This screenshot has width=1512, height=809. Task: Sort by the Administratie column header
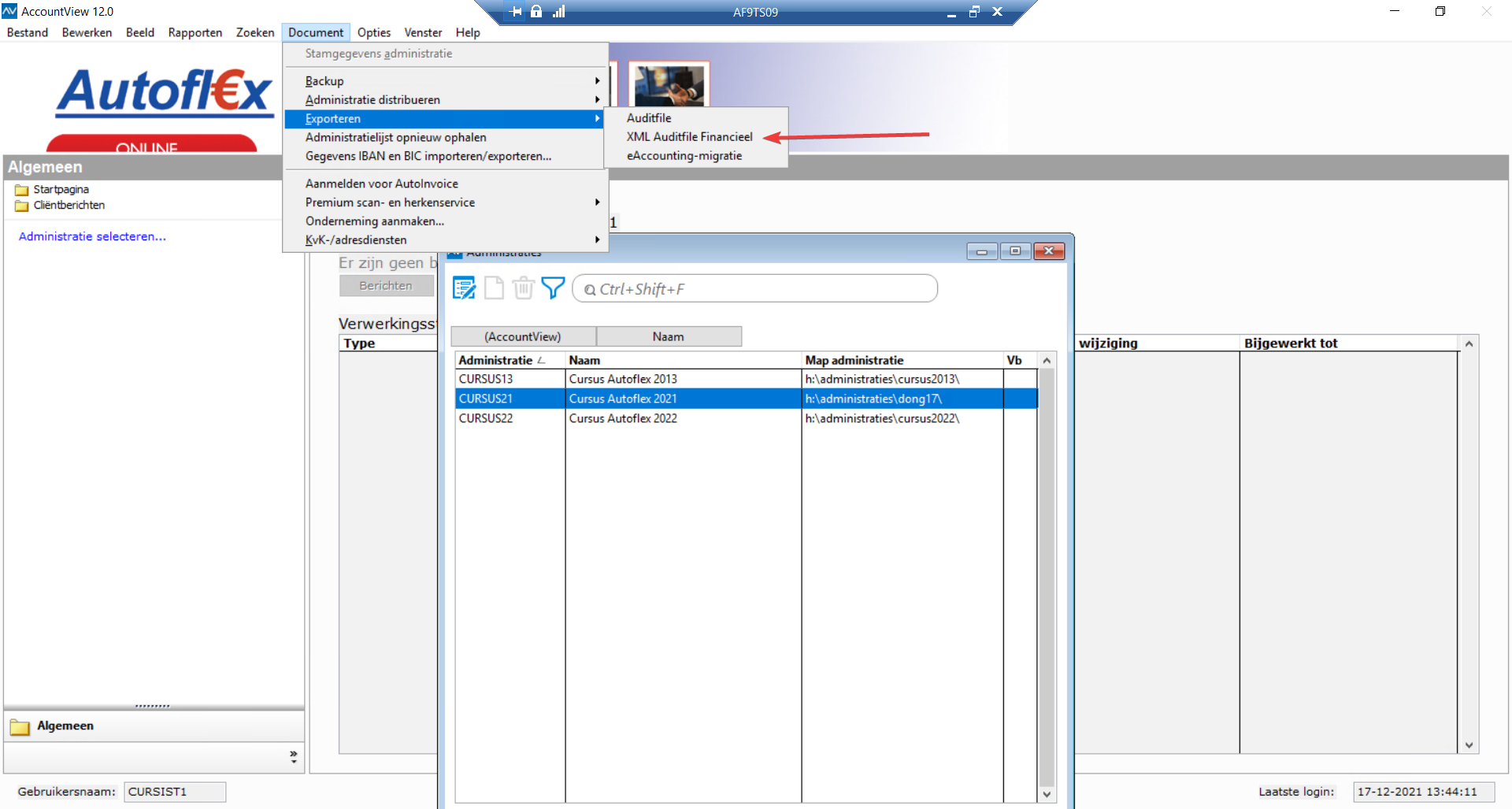coord(510,360)
